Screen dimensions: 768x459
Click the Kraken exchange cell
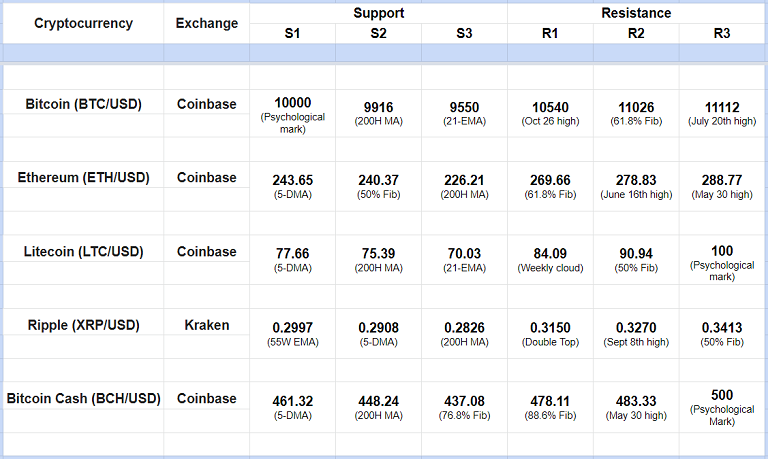coord(207,325)
